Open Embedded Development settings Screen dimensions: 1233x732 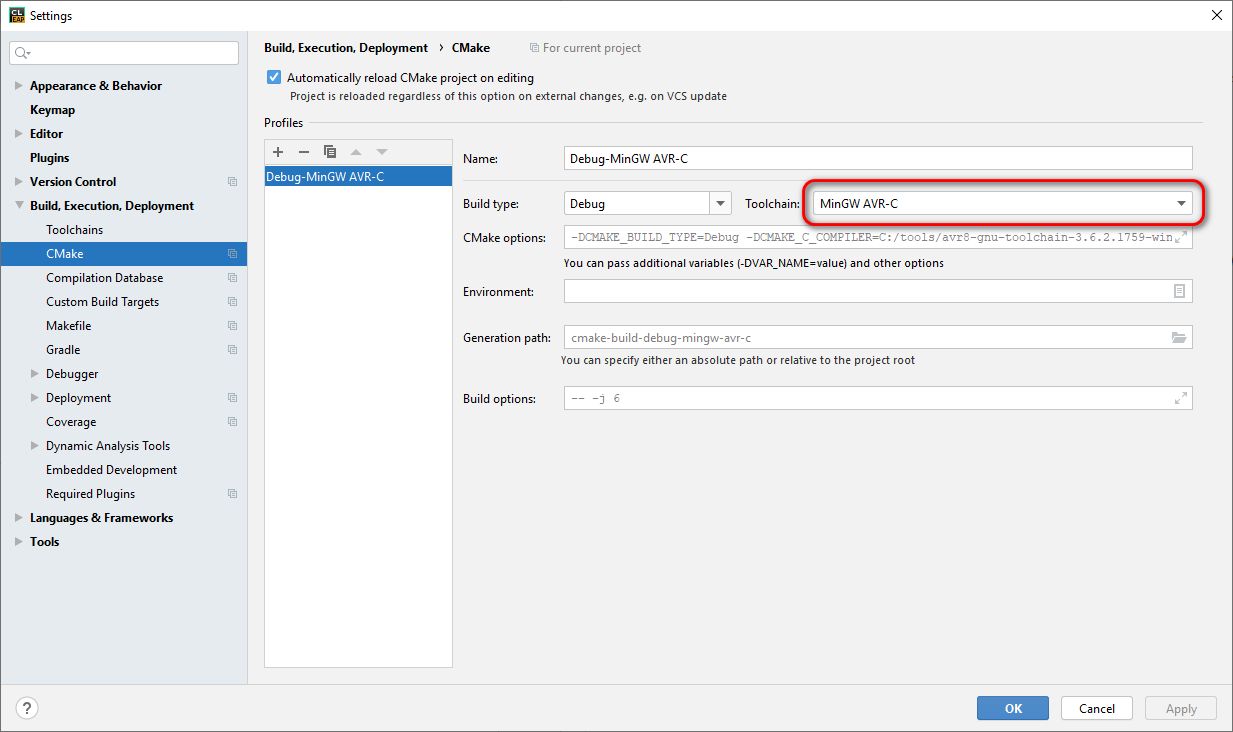click(111, 470)
